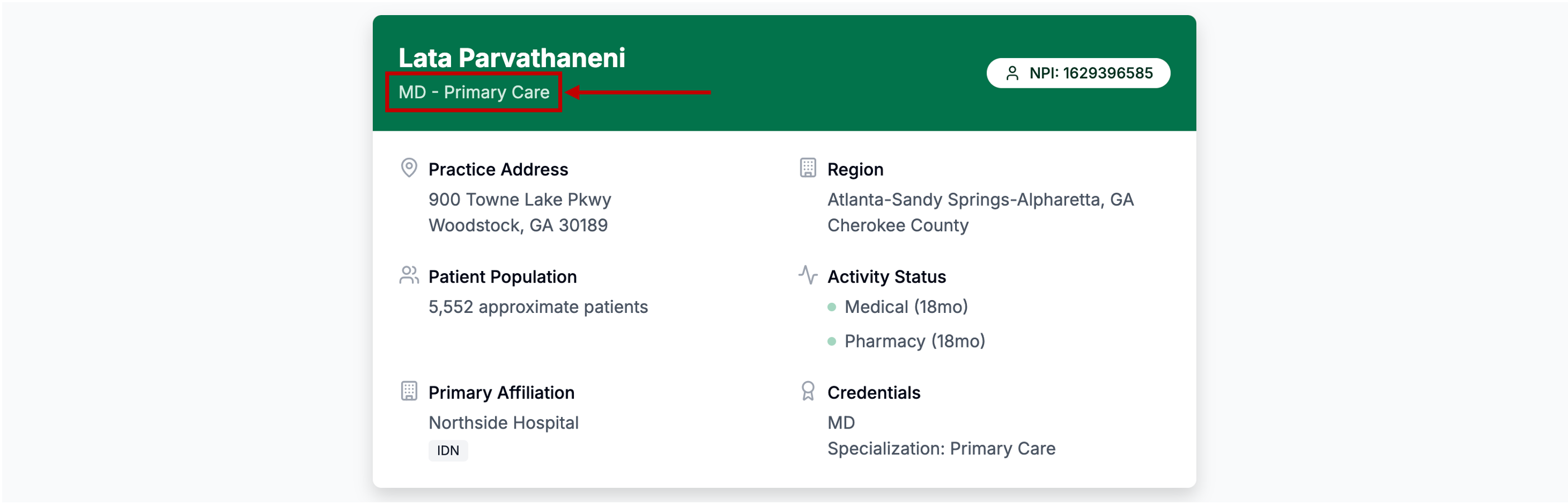
Task: Click the Atlanta-Sandy Springs-Alpharetta, GA region text
Action: pyautogui.click(x=980, y=200)
